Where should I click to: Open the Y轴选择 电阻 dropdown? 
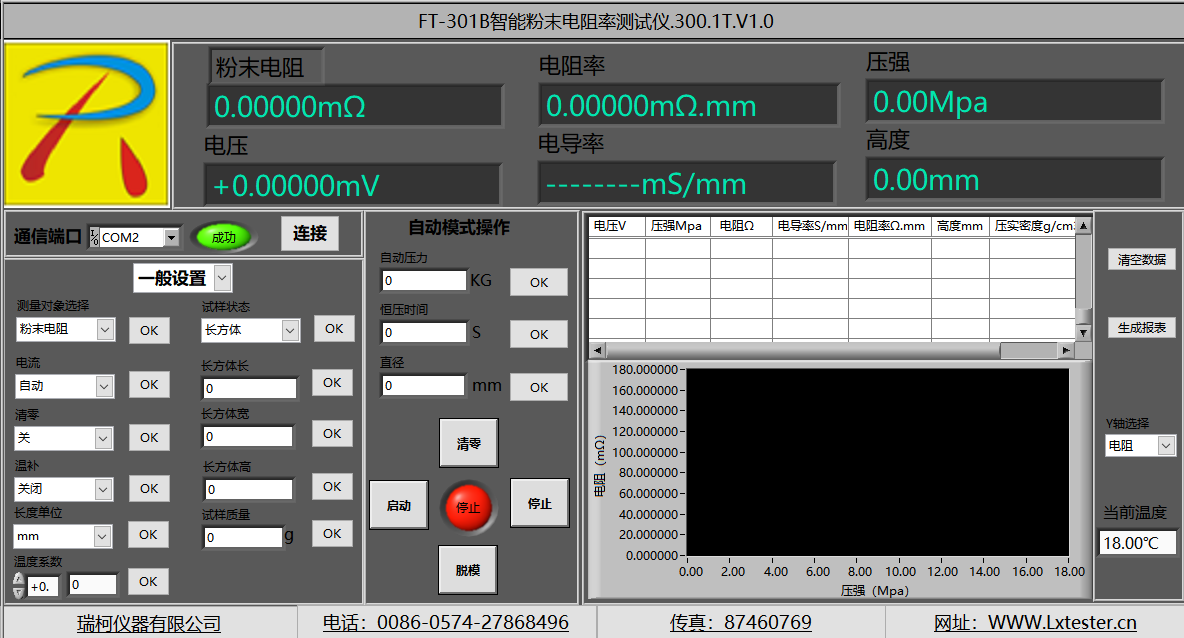pyautogui.click(x=1166, y=446)
